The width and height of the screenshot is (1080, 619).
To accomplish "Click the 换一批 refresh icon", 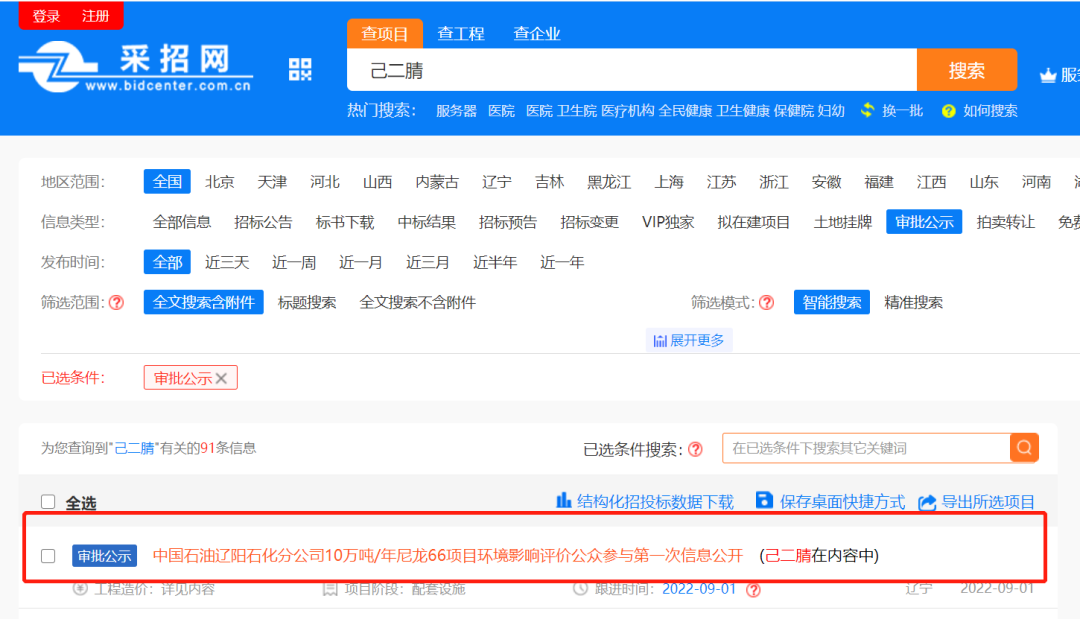I will (867, 111).
